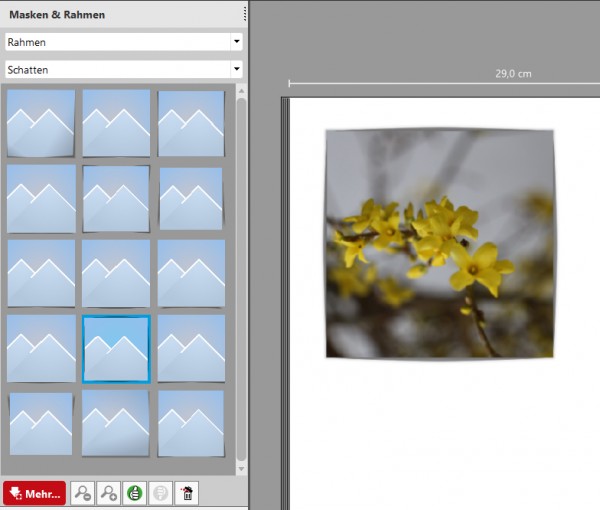600x510 pixels.
Task: Click the scrollbar up arrow in thumbnail list
Action: (x=241, y=91)
